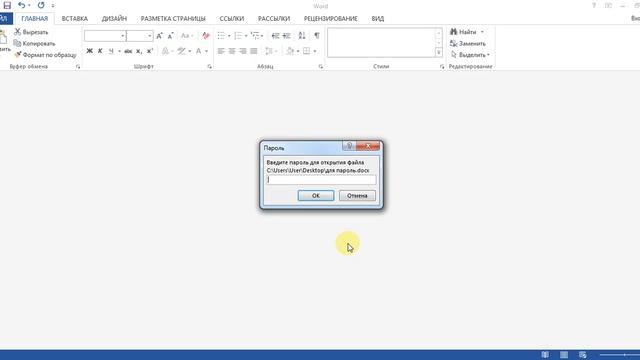Toggle show paragraph marks ¶
Screen dimensions: 640x360
[x=317, y=36]
